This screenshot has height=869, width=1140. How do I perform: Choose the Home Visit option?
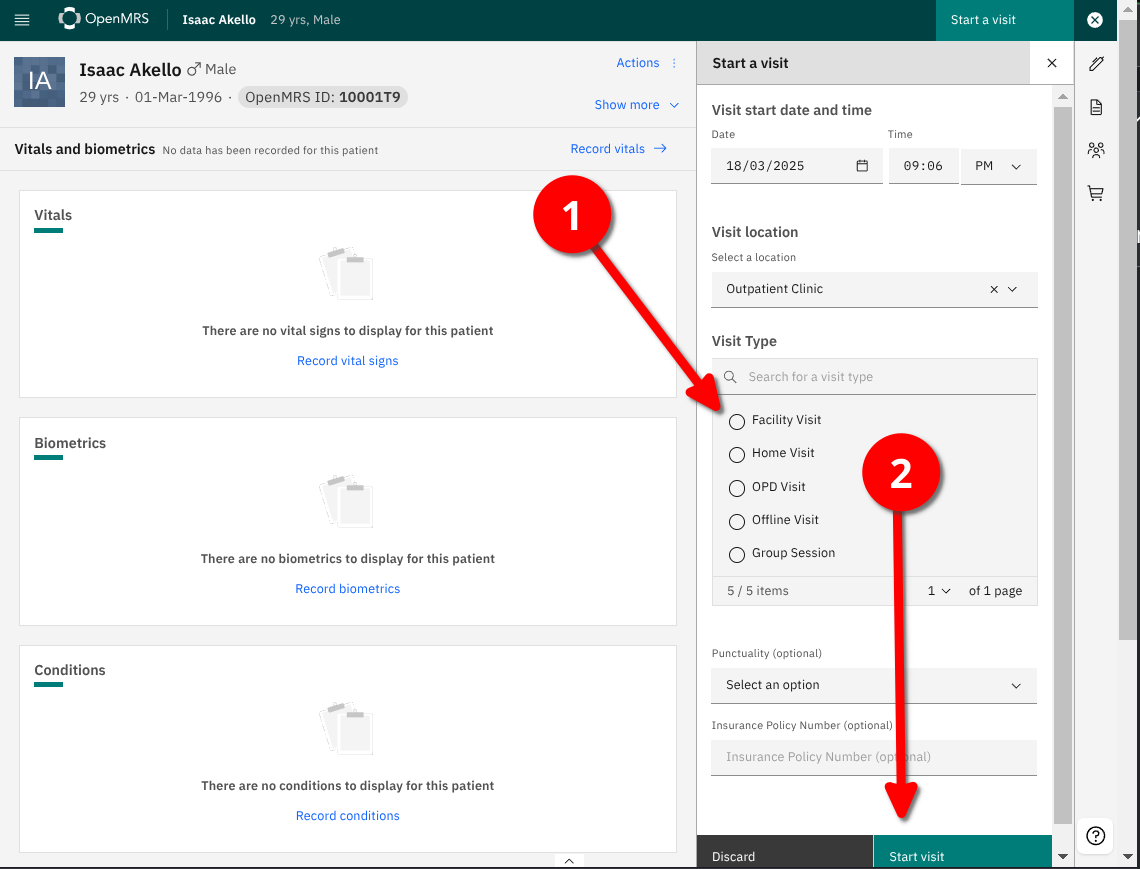coord(737,454)
